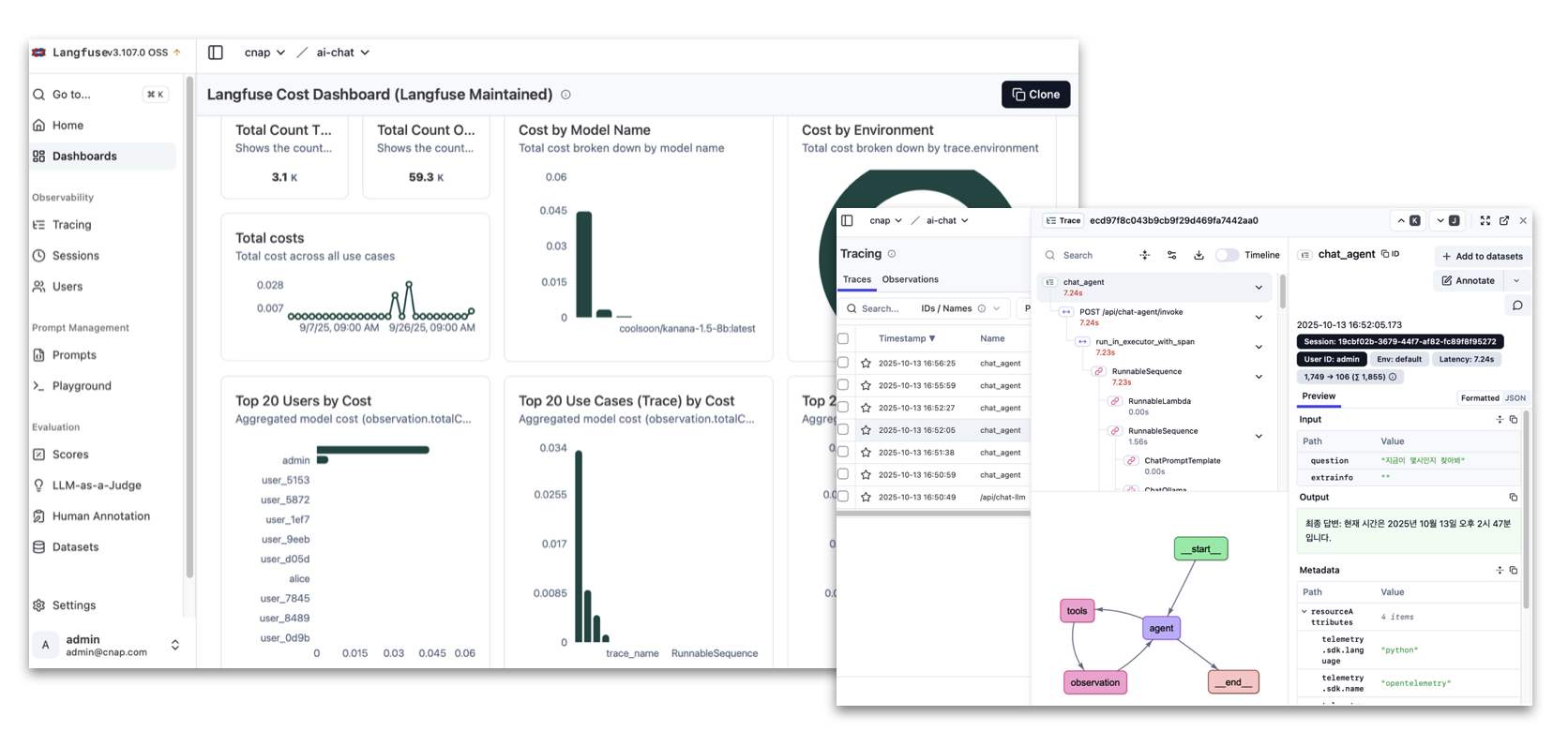Open trace in new tab icon
Image resolution: width=1568 pixels, height=746 pixels.
[1504, 221]
